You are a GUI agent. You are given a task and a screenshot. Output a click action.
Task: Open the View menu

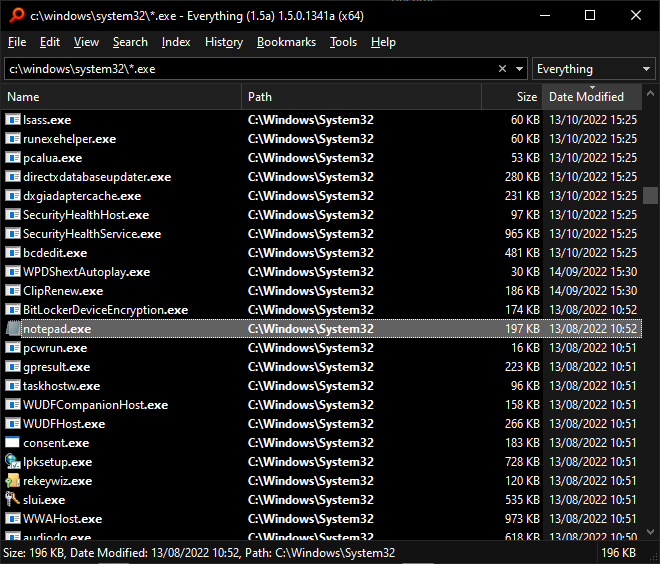(86, 42)
